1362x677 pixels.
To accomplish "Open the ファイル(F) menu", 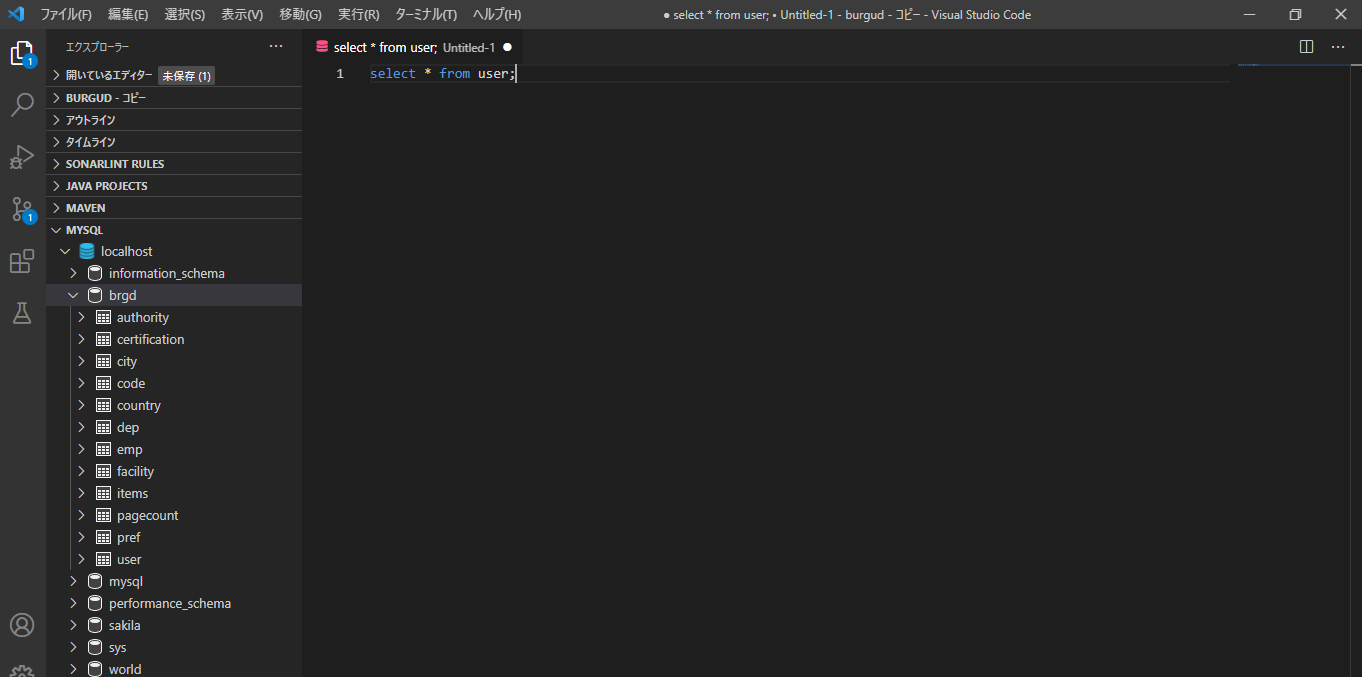I will 66,15.
